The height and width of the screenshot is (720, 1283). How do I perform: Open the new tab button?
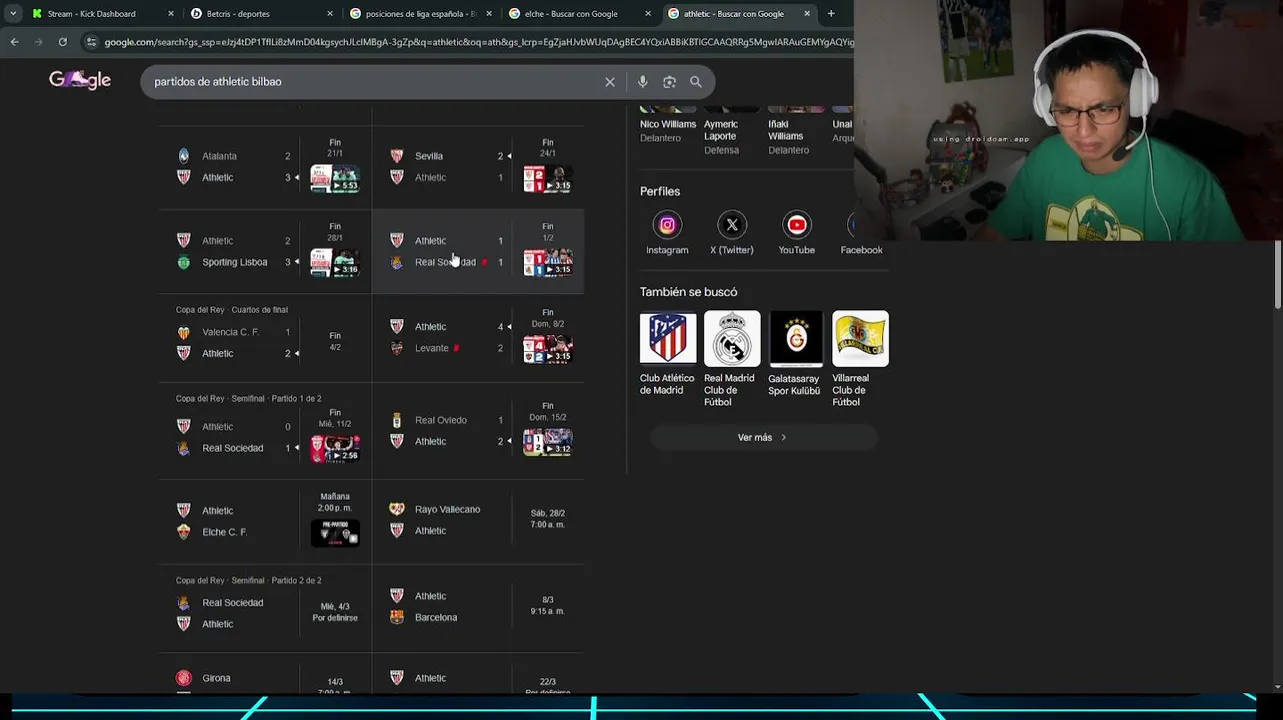(831, 14)
